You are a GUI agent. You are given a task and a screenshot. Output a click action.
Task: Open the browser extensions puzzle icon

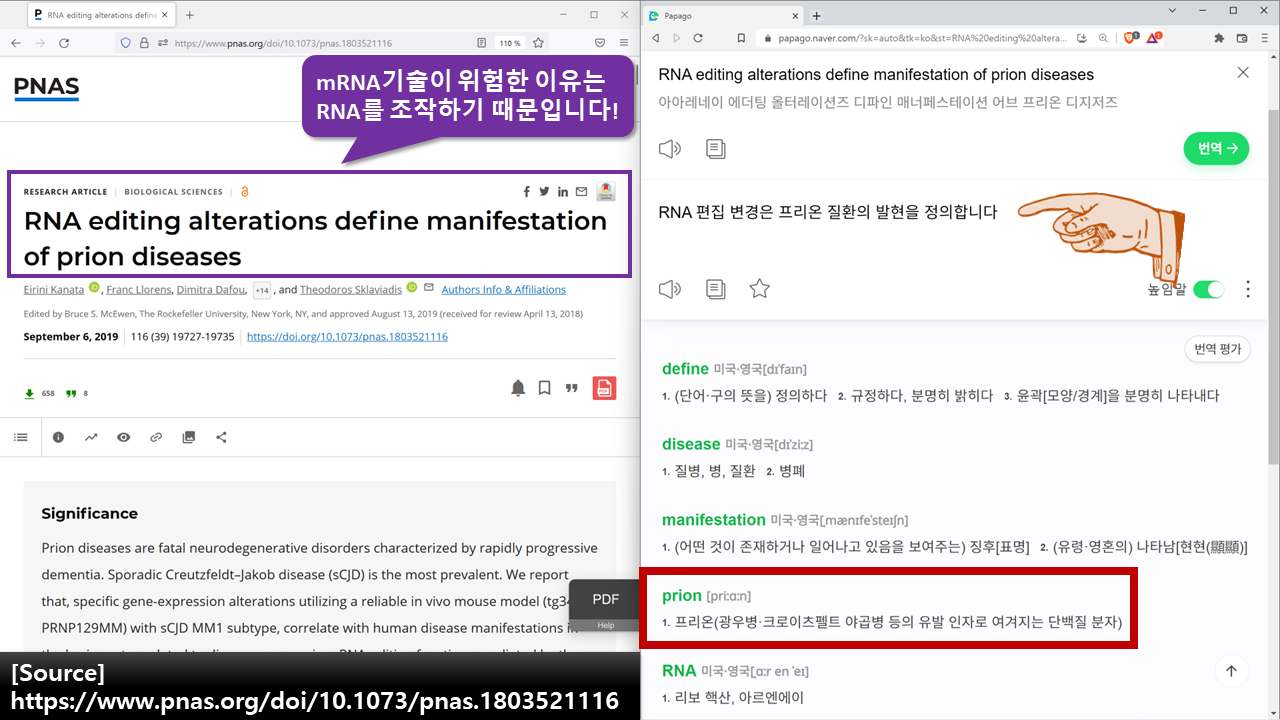1219,38
